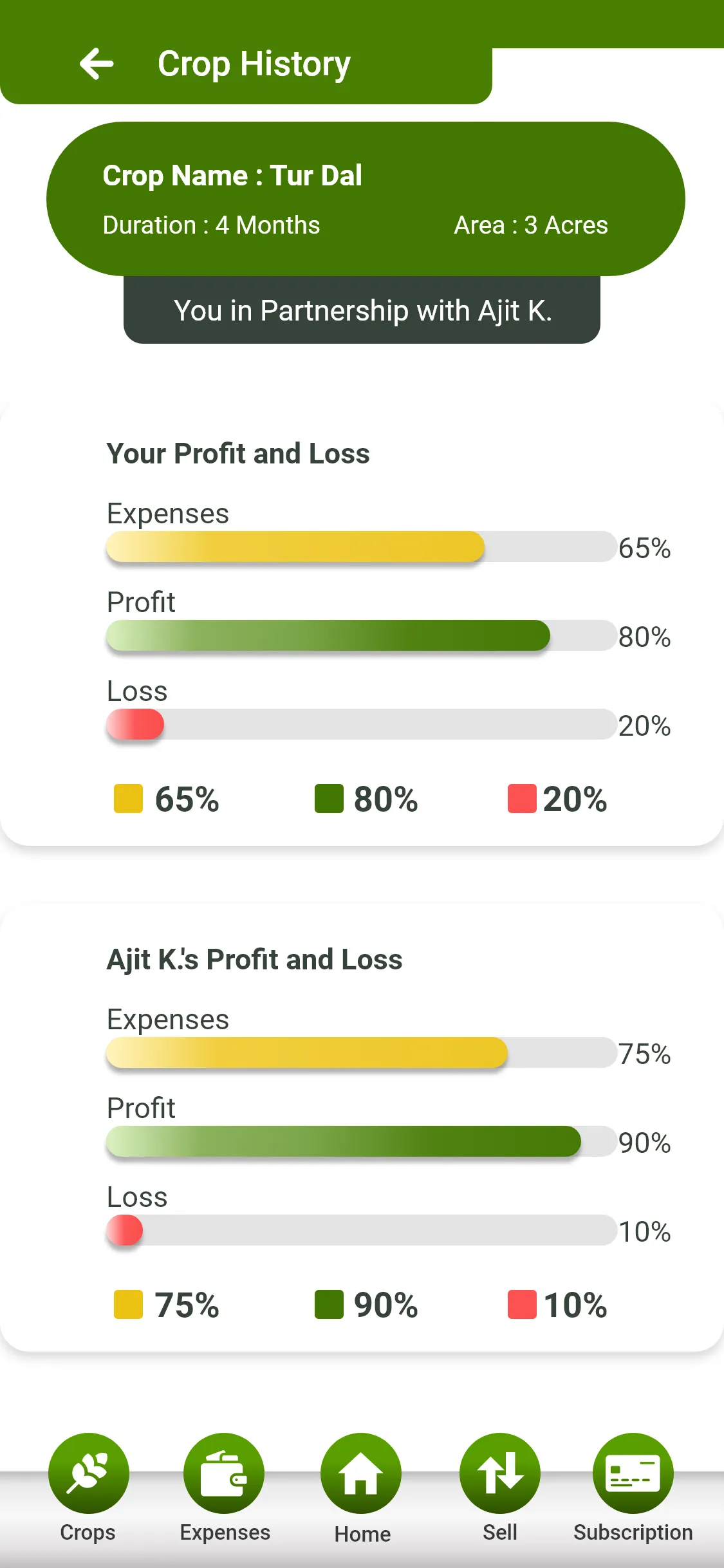Open the Subscription card icon
724x1568 pixels.
(x=633, y=1473)
